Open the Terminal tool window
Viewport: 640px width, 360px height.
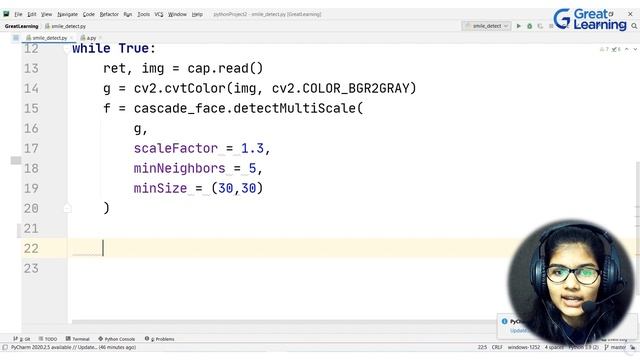point(78,339)
